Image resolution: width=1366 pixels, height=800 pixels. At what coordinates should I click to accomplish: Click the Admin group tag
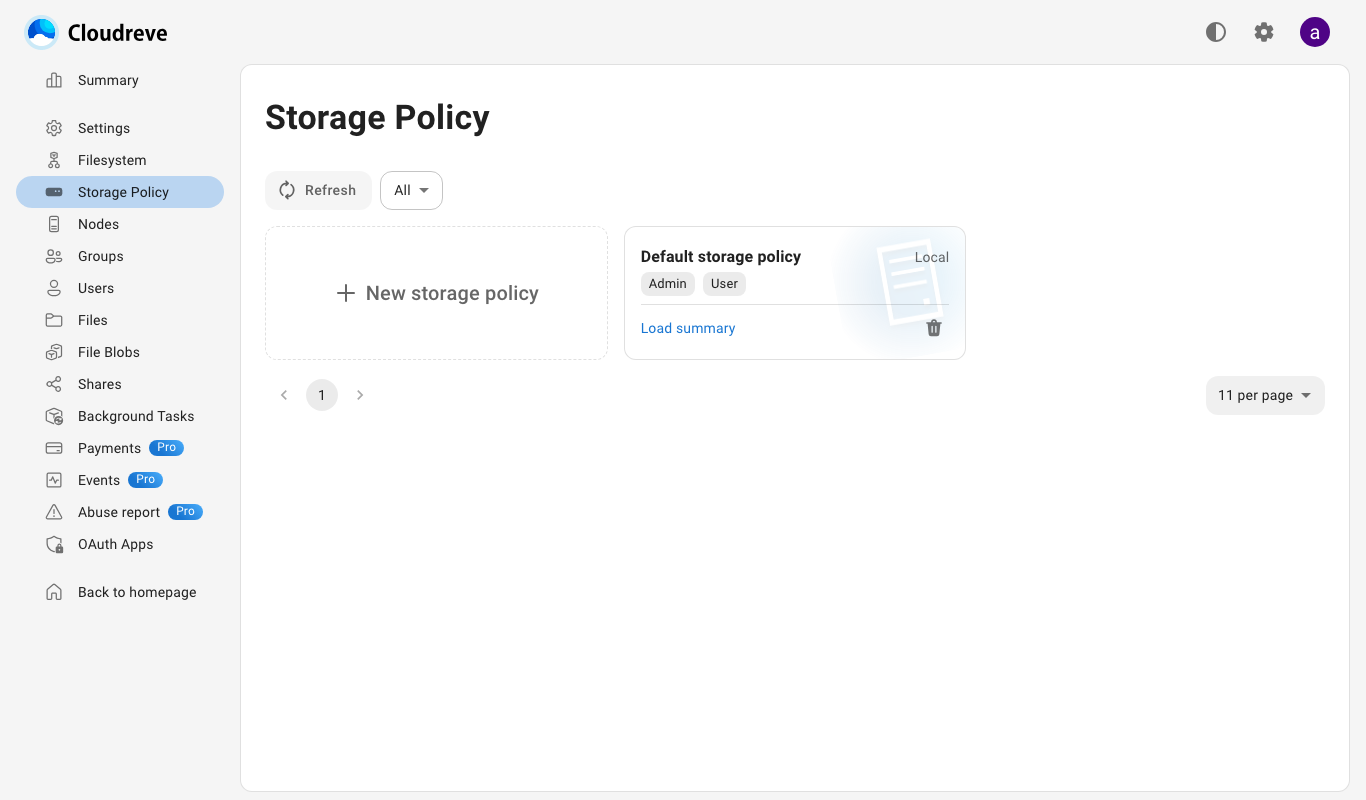(668, 284)
